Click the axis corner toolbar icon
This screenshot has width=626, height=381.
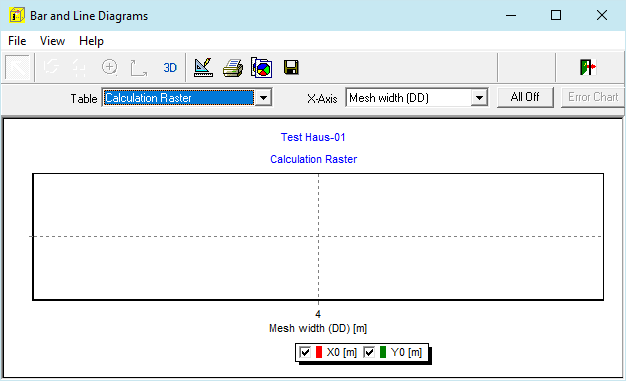139,67
